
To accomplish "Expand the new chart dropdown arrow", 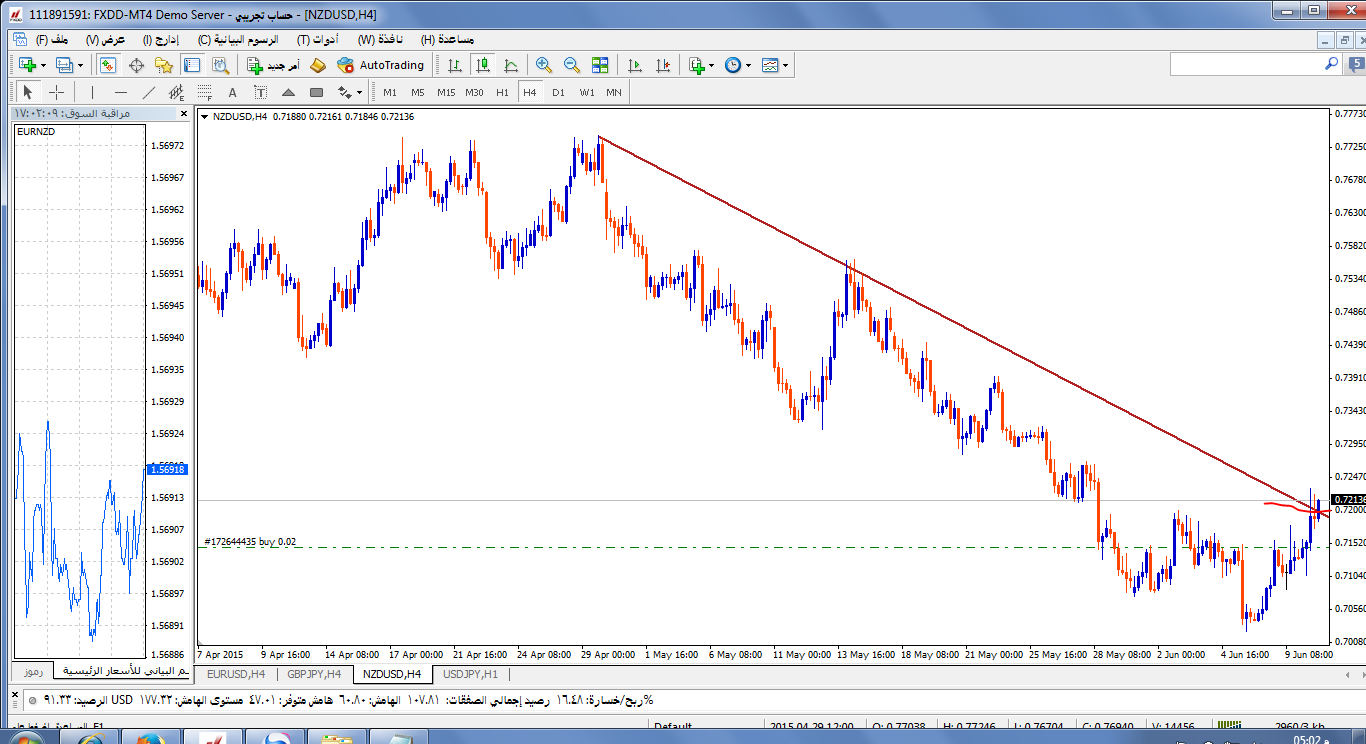I will point(44,65).
